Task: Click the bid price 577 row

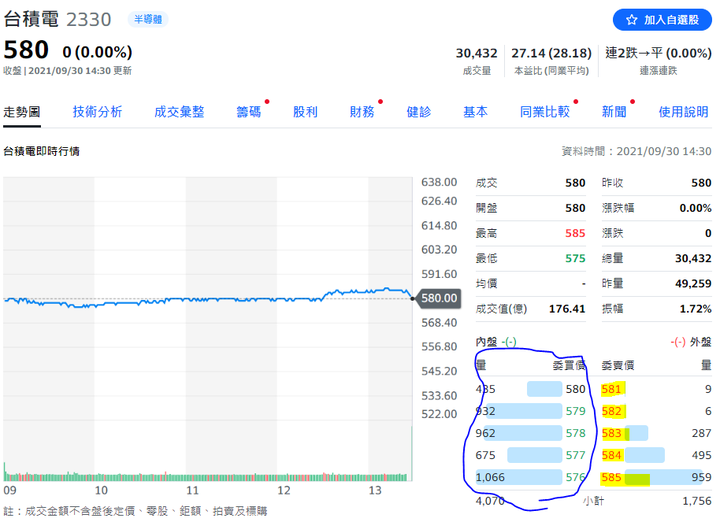Action: (x=530, y=455)
